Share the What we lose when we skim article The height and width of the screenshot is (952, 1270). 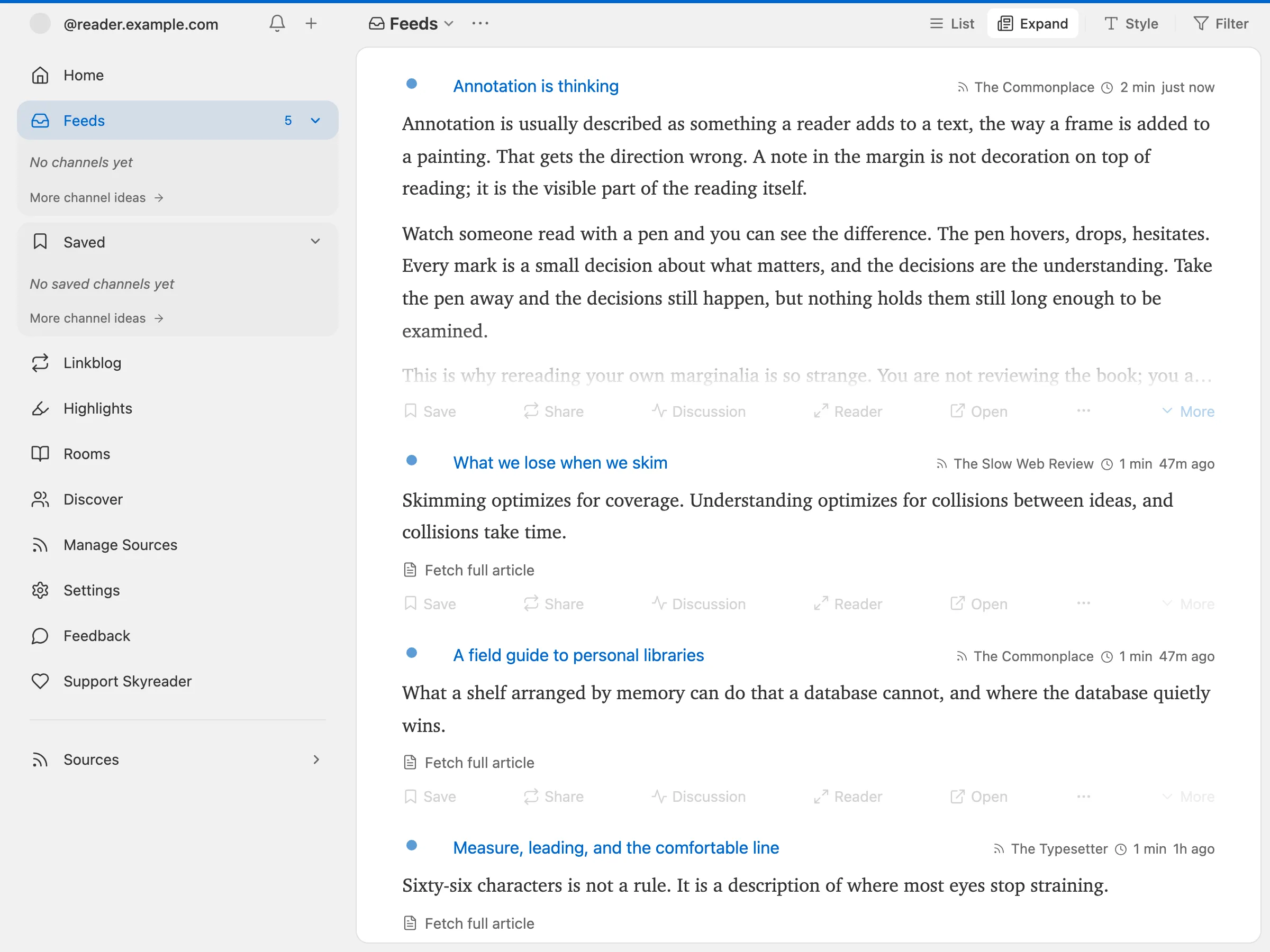[x=554, y=603]
